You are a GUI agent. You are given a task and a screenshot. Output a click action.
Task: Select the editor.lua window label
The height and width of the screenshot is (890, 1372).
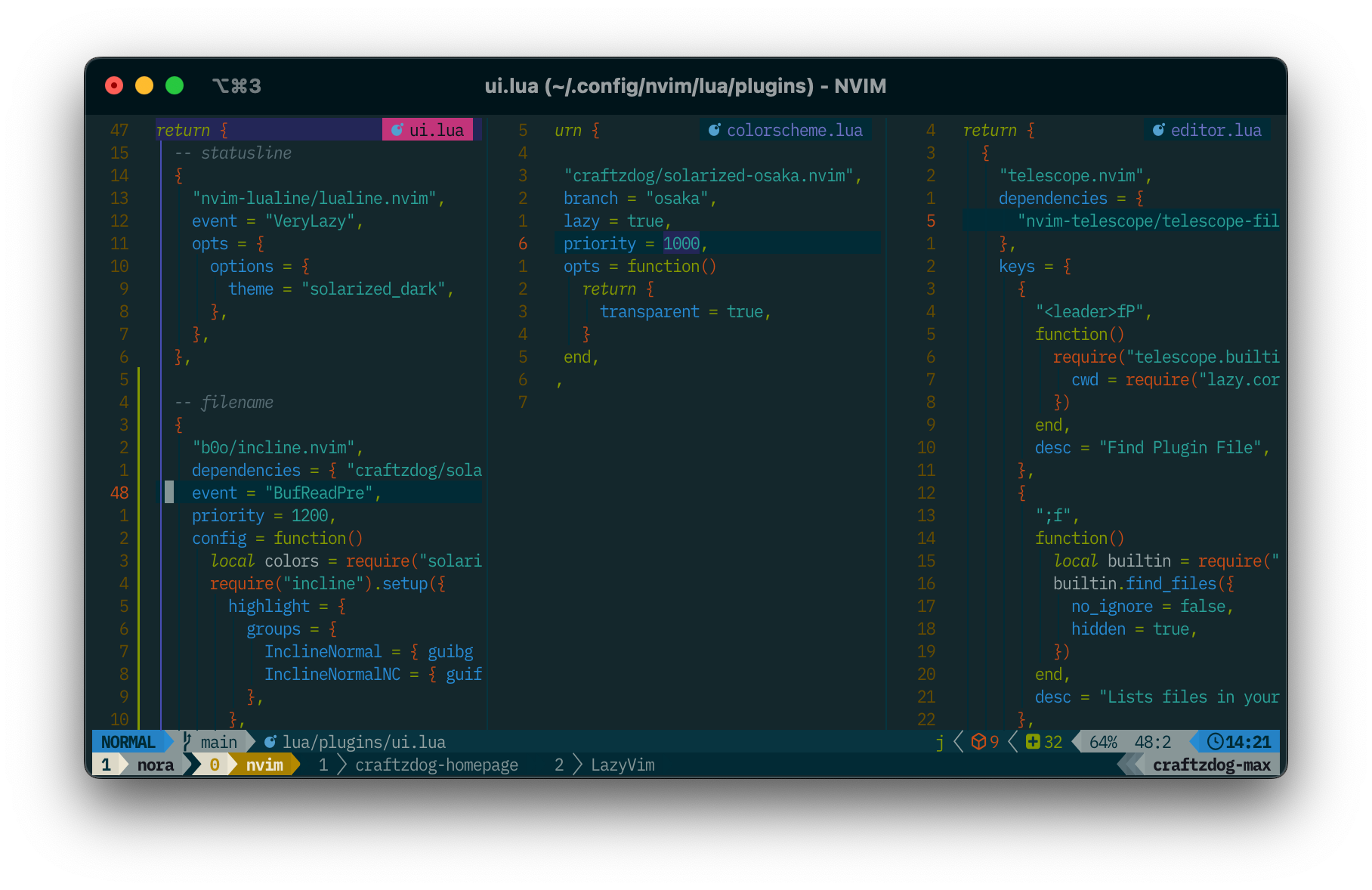pos(1208,130)
